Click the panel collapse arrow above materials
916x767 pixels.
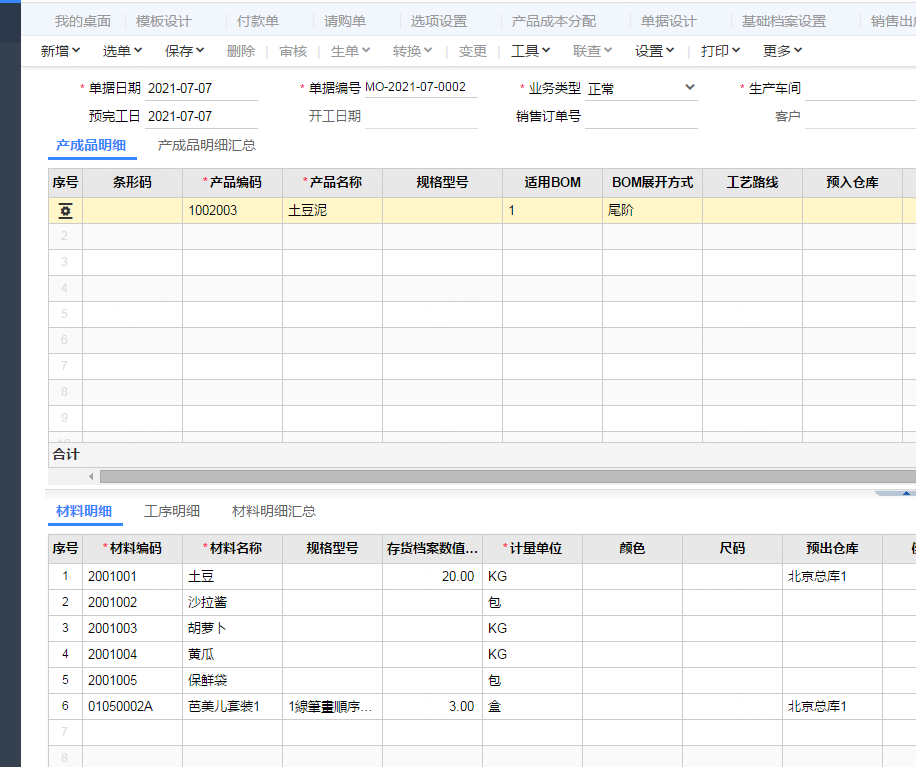(905, 493)
